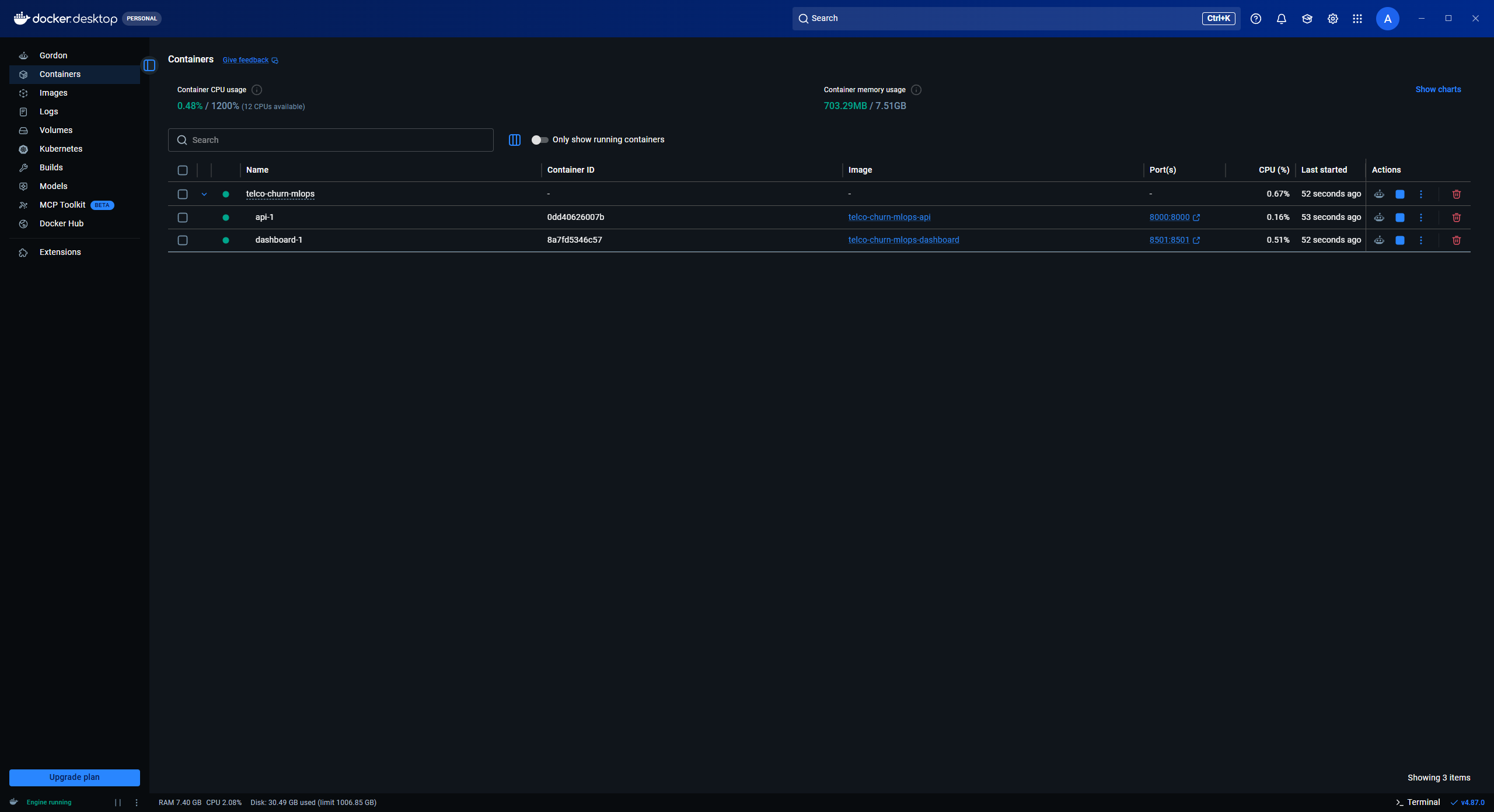
Task: Delete the api-1 container
Action: pos(1457,218)
